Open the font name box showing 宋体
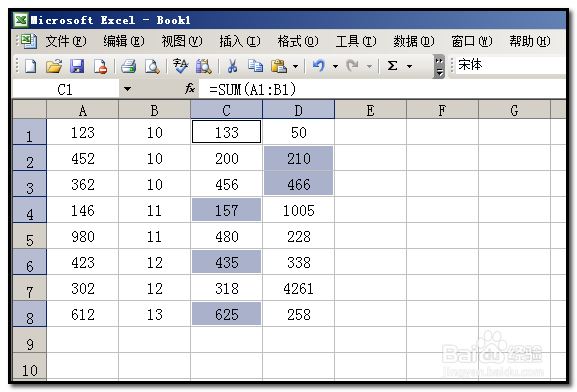Screen dimensions: 577x392 coord(510,66)
